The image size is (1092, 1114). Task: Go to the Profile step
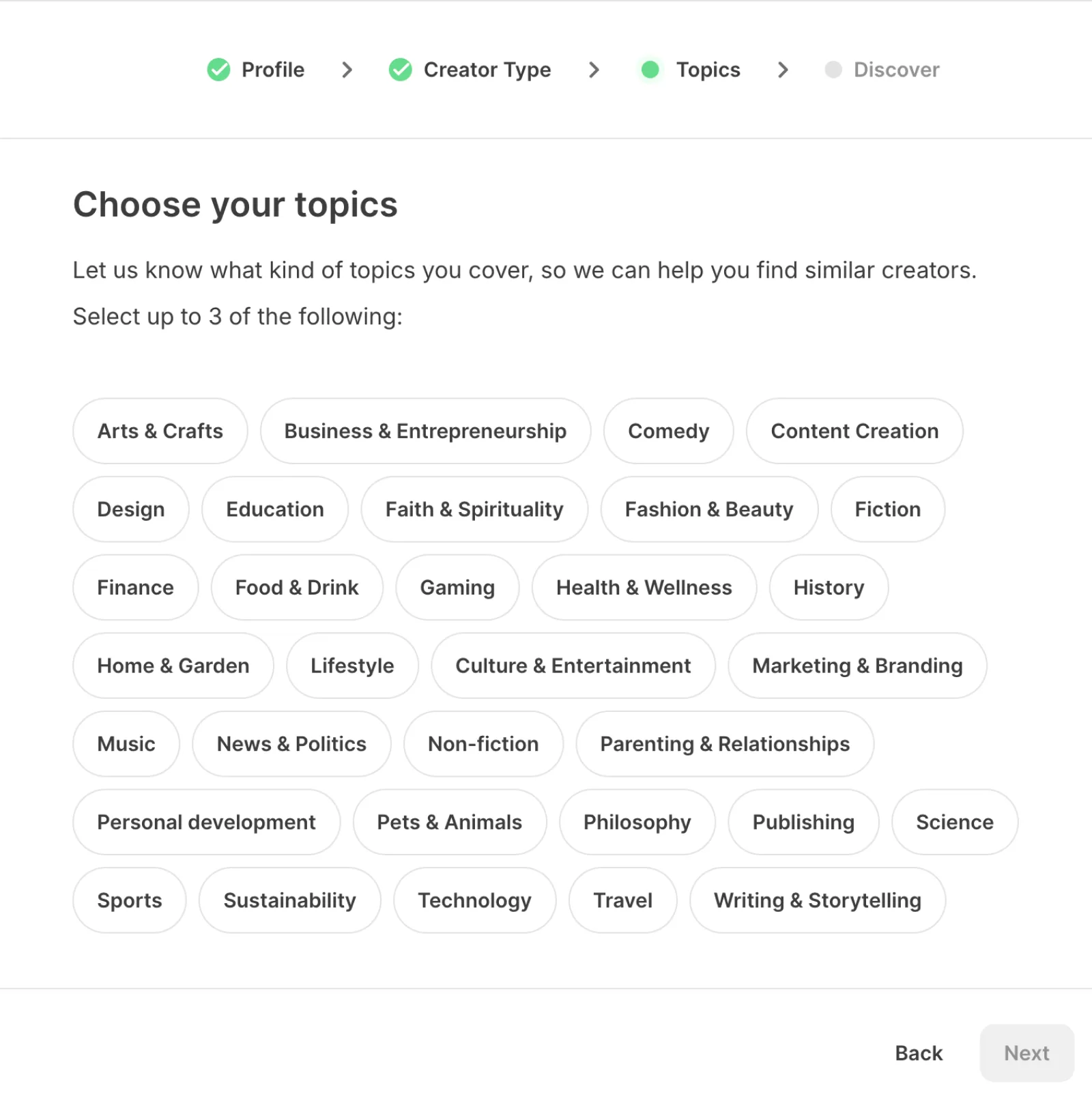coord(272,70)
